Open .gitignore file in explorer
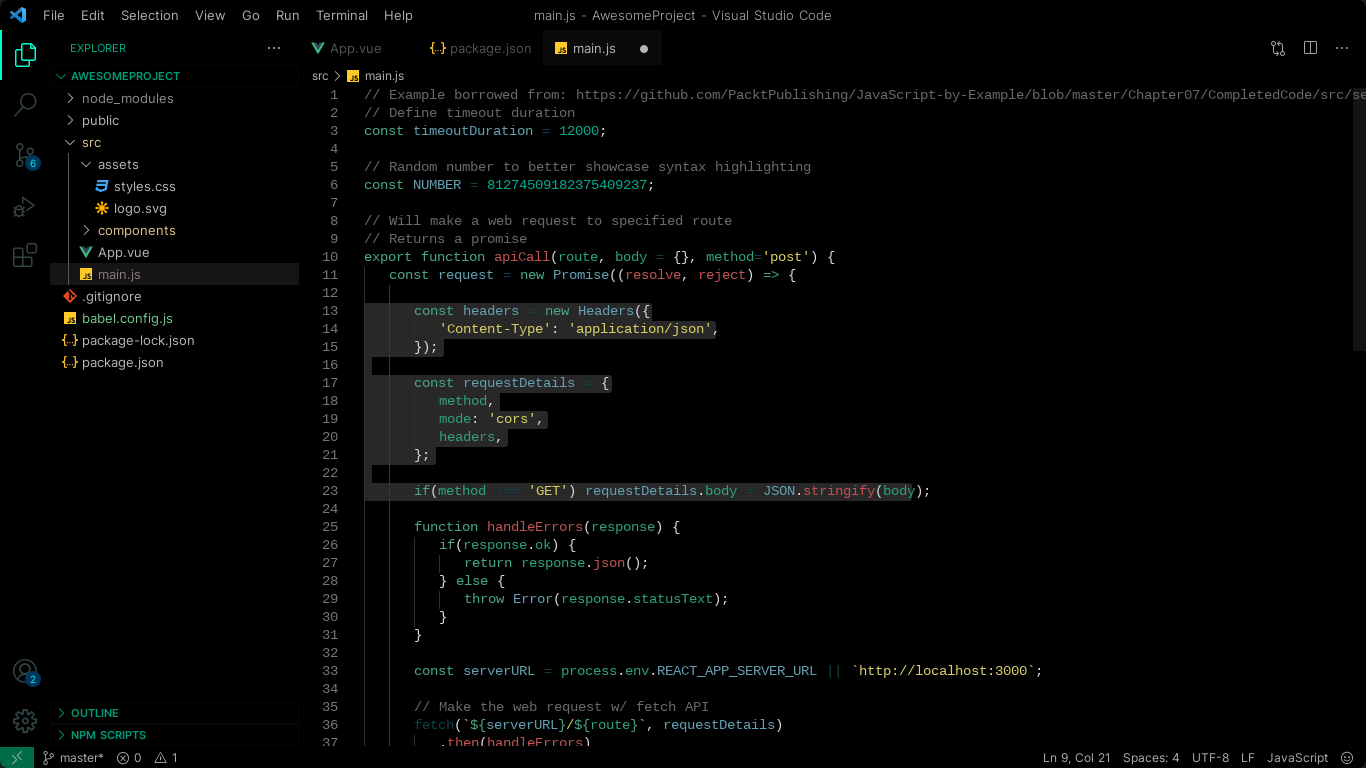Viewport: 1366px width, 768px height. tap(111, 296)
